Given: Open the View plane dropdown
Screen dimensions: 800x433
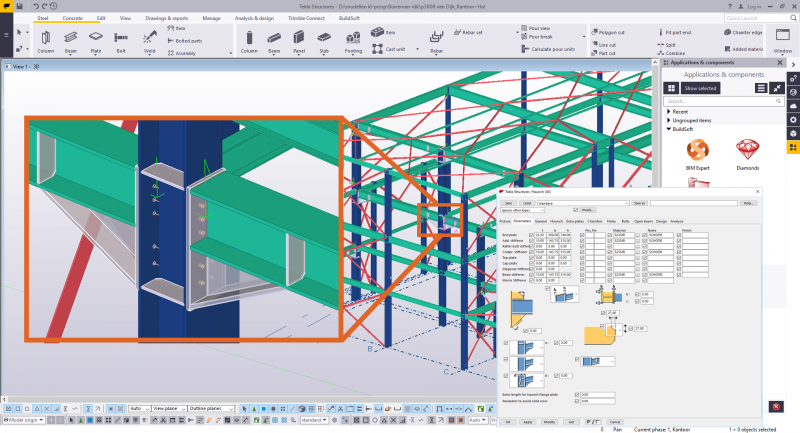Looking at the screenshot, I should (169, 409).
